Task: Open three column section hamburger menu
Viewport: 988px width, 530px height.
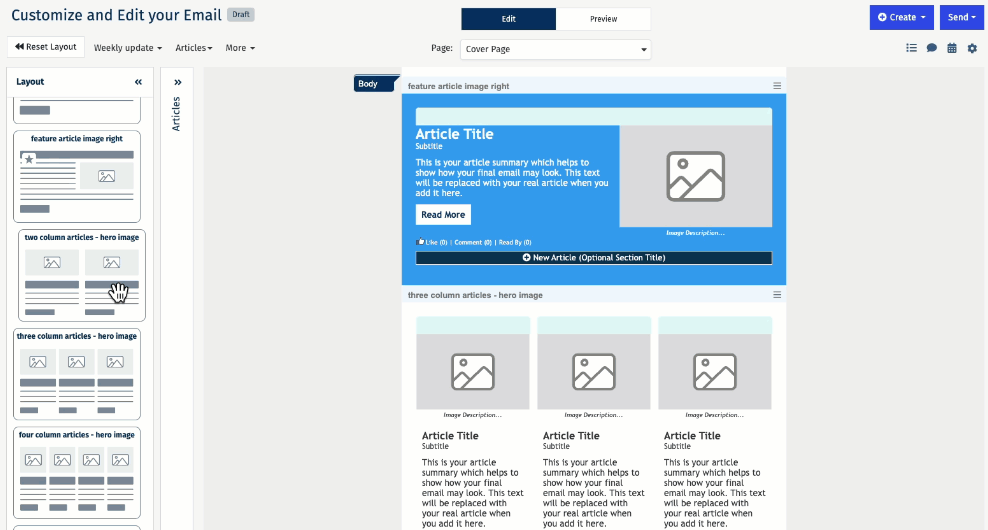Action: point(777,295)
